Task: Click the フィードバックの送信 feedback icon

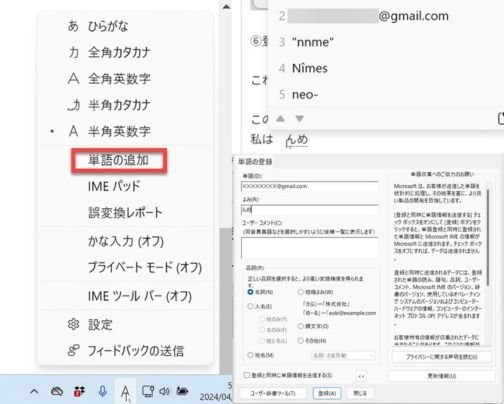Action: [x=73, y=350]
